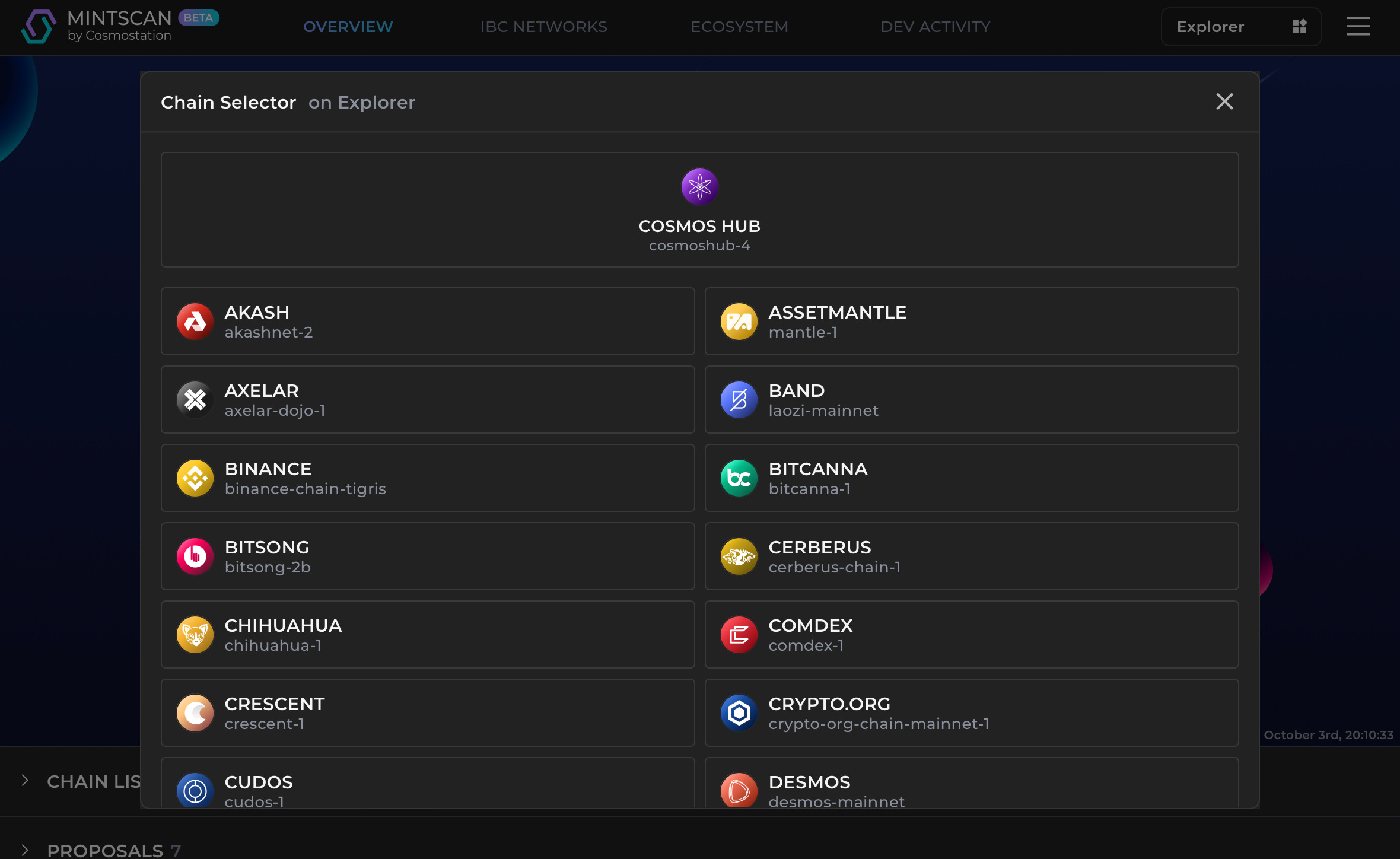Click the Axelar X logo icon
Image resolution: width=1400 pixels, height=859 pixels.
(195, 400)
